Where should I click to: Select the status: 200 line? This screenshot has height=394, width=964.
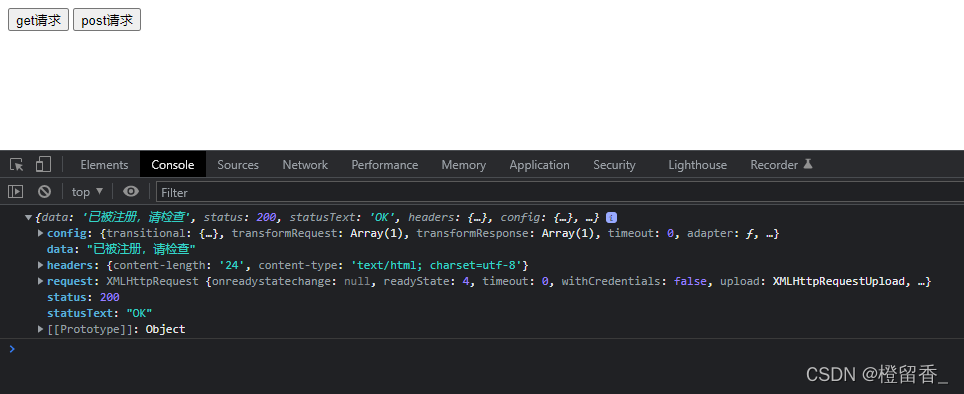[x=83, y=297]
